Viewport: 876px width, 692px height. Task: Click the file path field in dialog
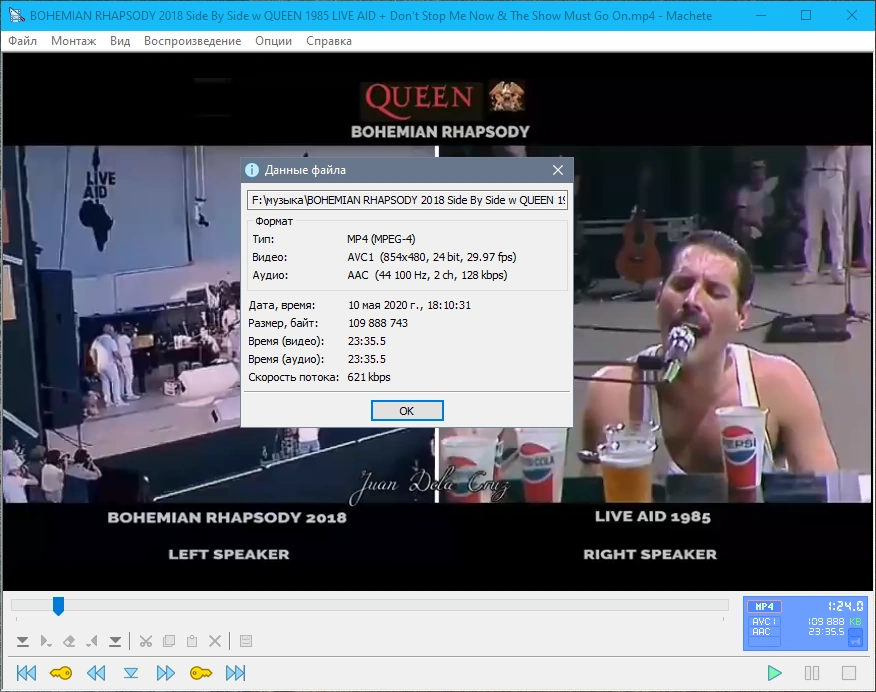coord(407,200)
